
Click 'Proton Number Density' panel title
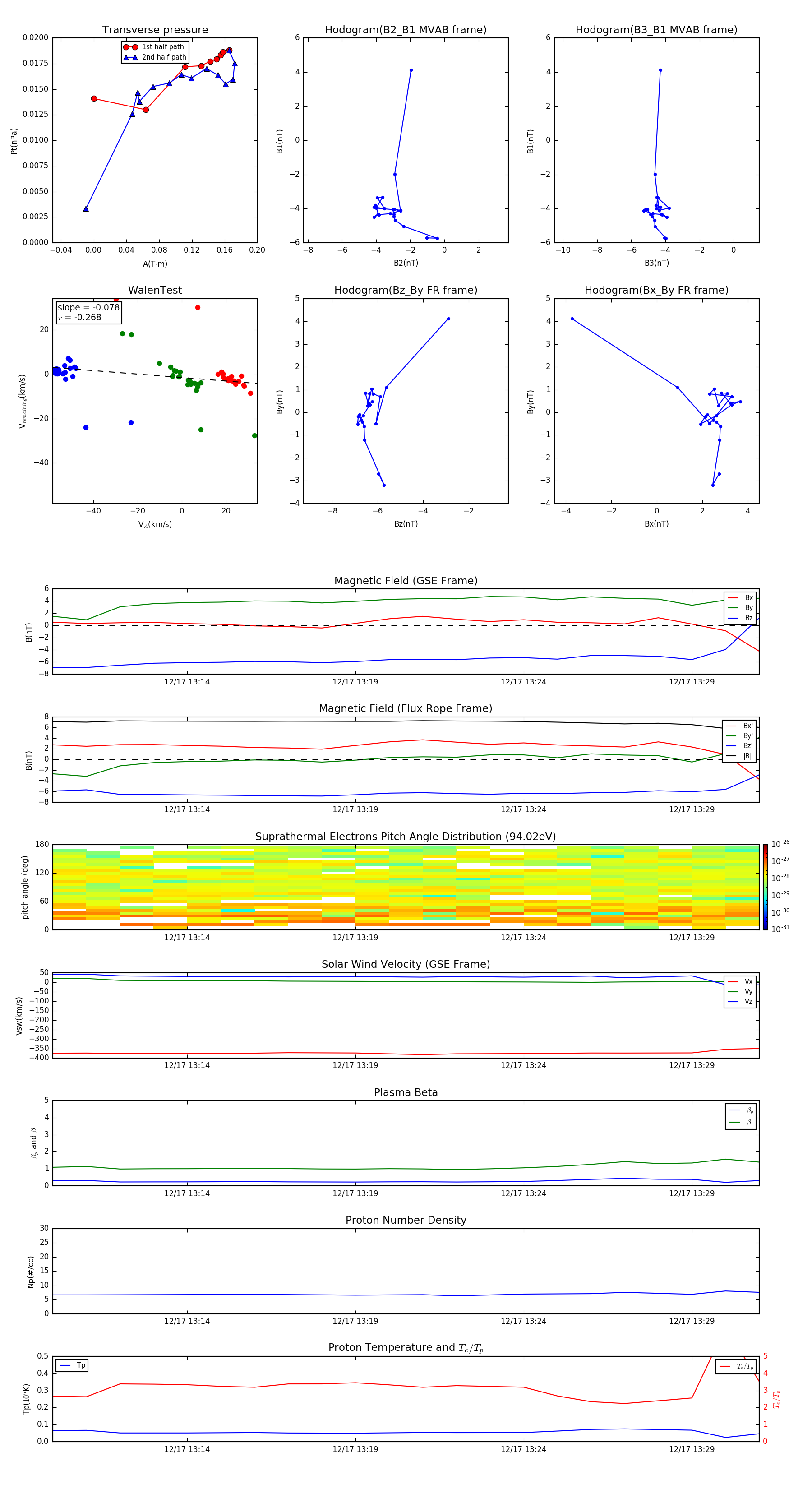pyautogui.click(x=406, y=1220)
